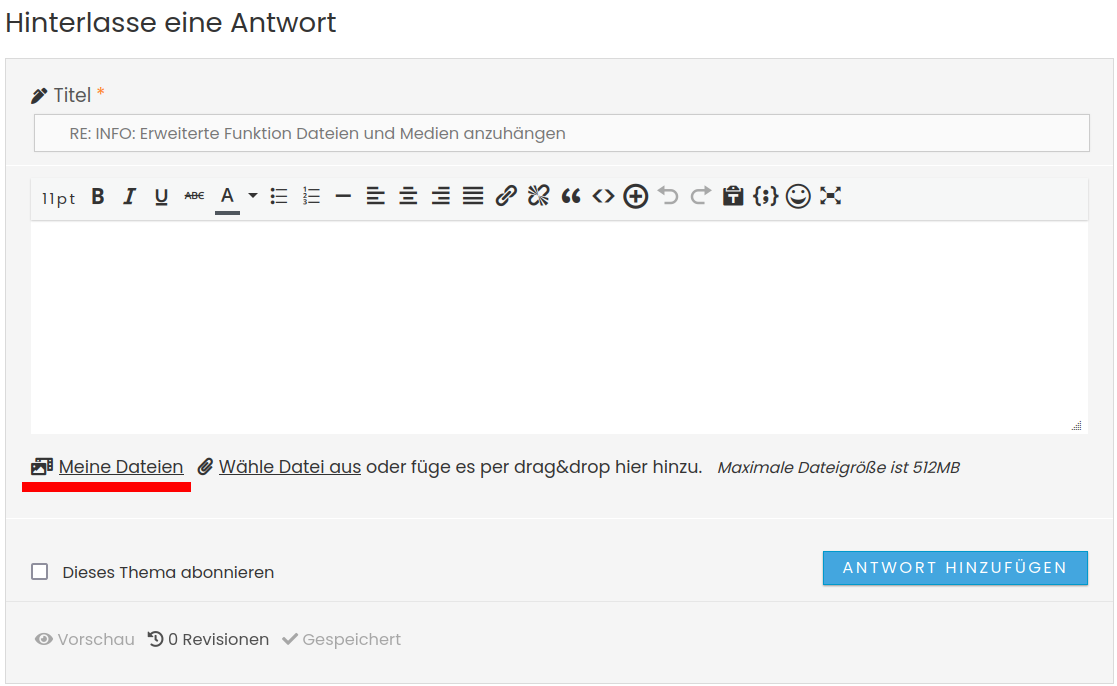Show the 0 Revisionen history
The image size is (1117, 686).
208,639
